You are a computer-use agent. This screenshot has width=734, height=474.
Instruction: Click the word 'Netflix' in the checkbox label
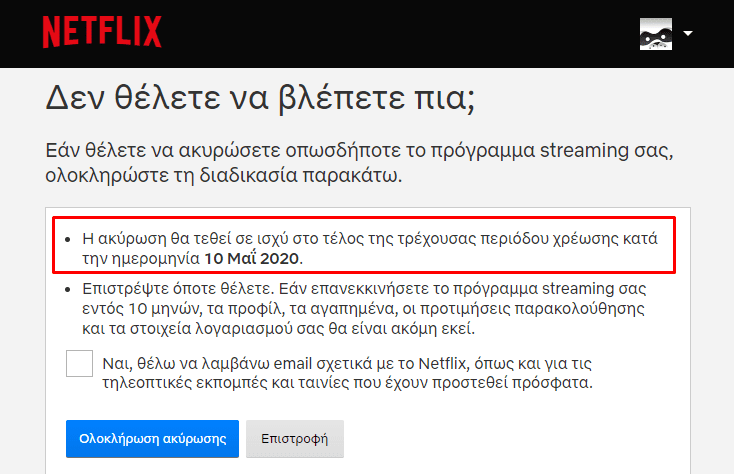tap(442, 363)
